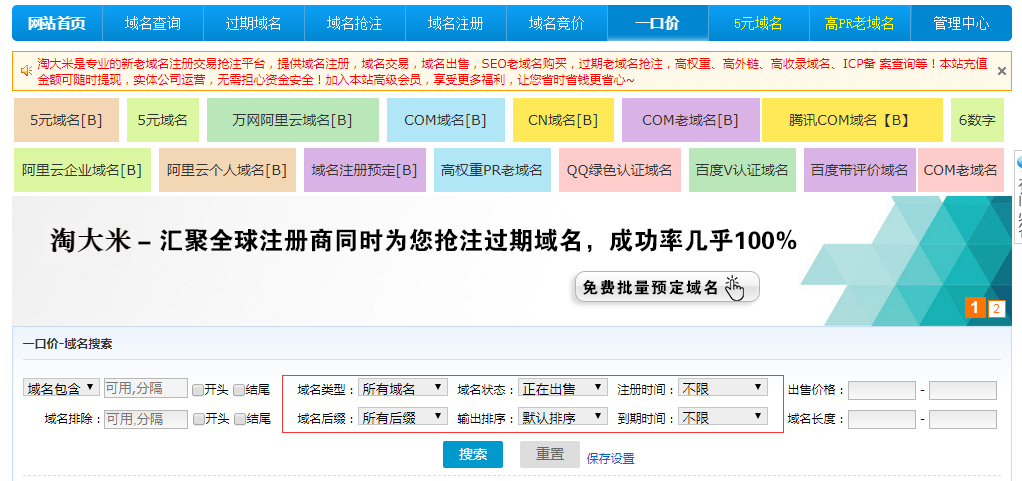The image size is (1022, 481).
Task: Open the 域名抢注 navigation tab
Action: coord(354,23)
